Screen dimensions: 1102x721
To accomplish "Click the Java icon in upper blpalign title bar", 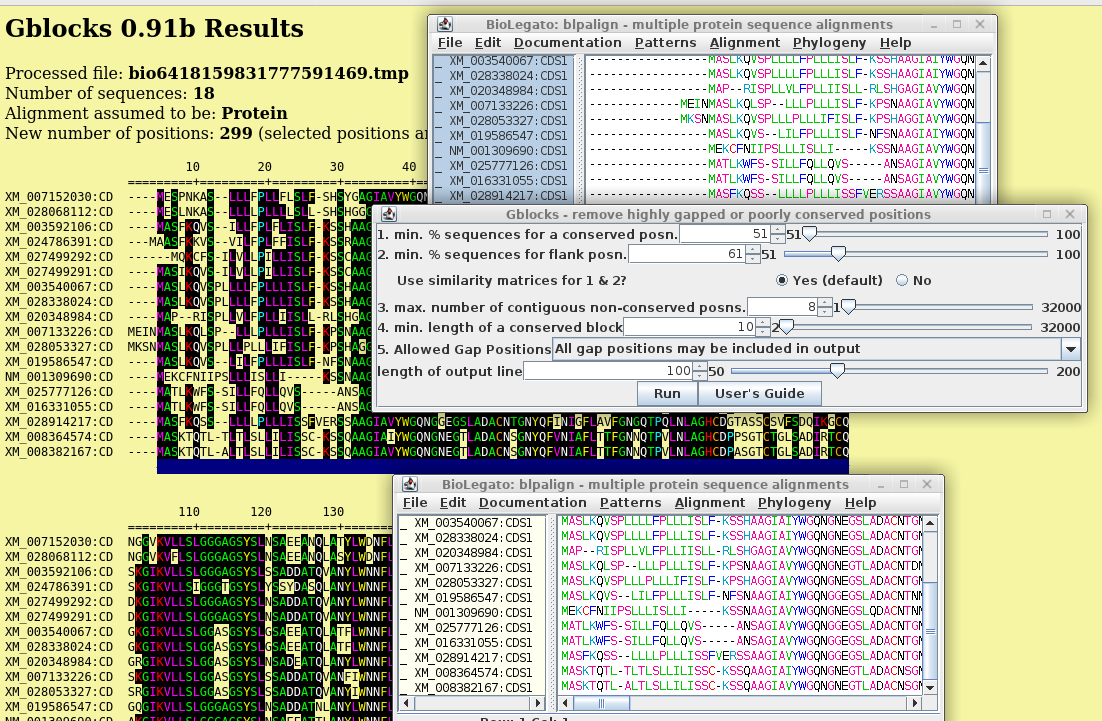I will tap(445, 25).
